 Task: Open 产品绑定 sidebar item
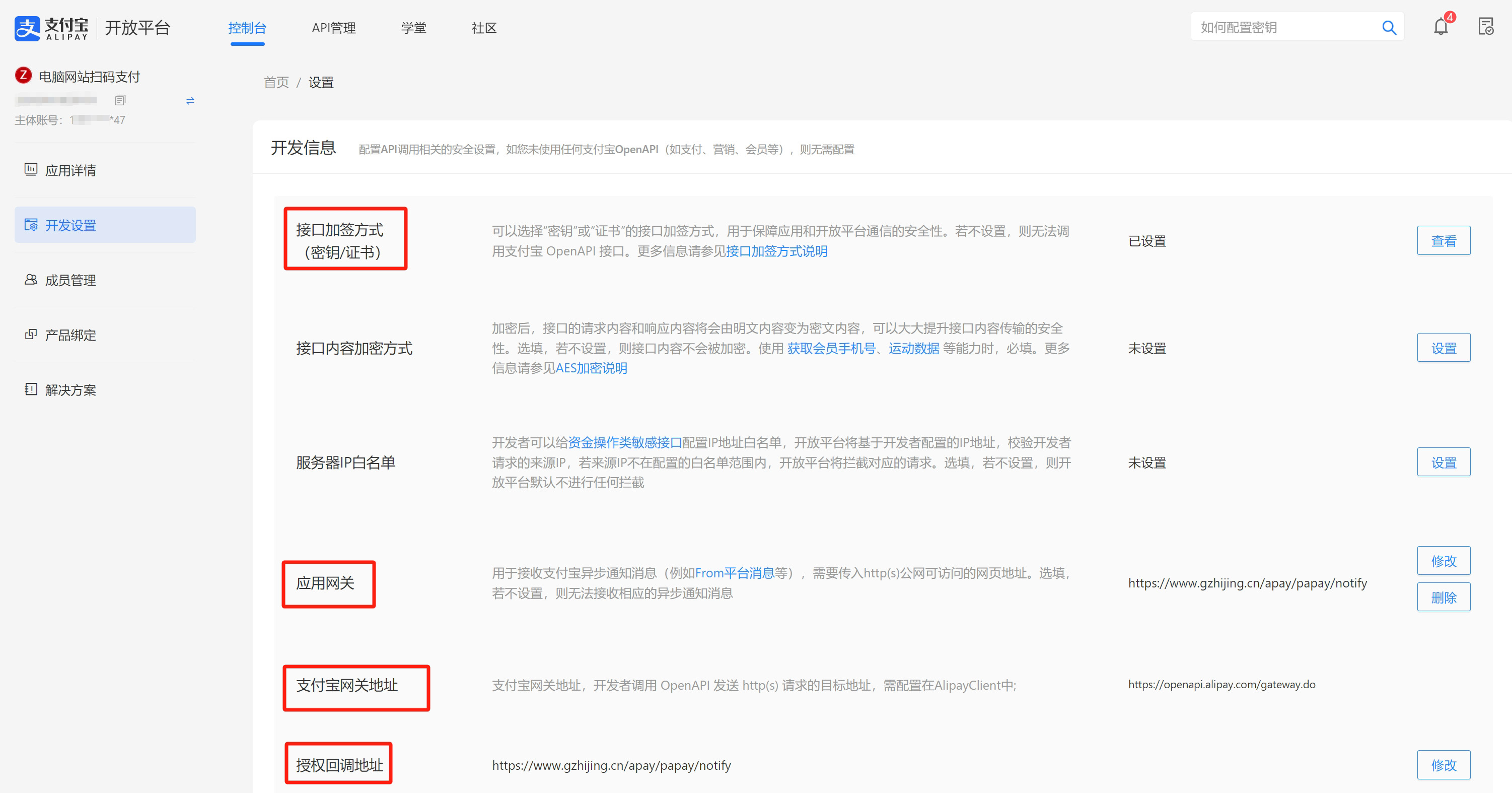click(70, 335)
